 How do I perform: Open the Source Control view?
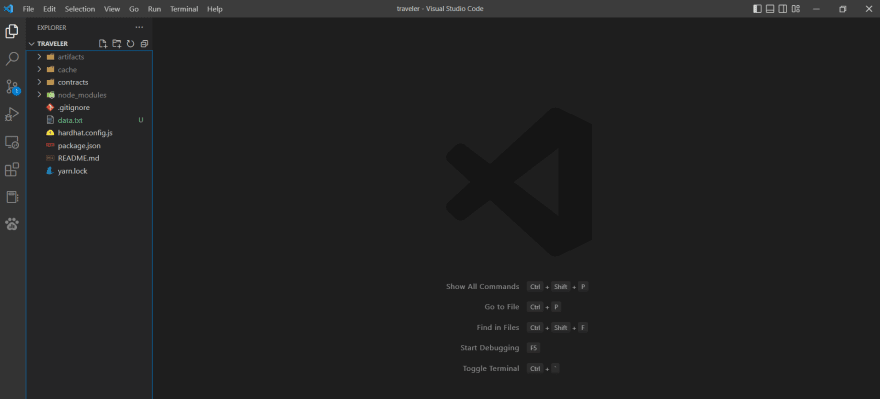click(x=12, y=87)
